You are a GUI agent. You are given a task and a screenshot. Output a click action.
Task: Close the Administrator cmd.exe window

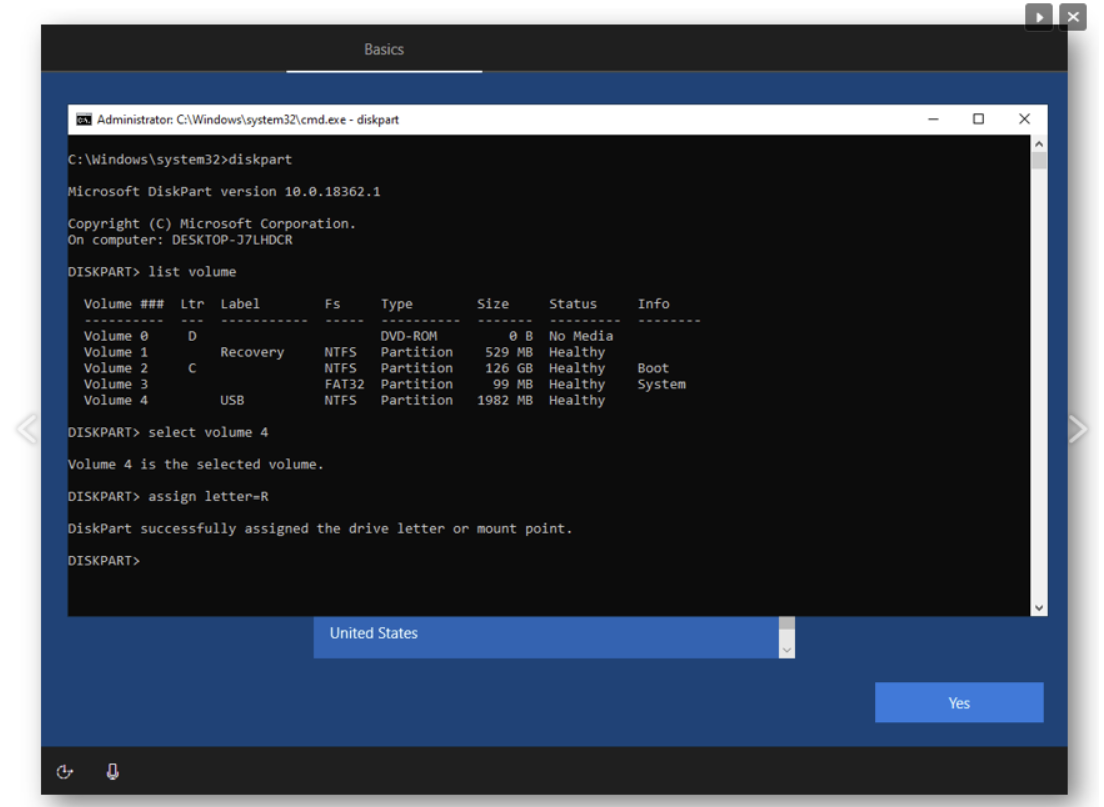(1024, 119)
